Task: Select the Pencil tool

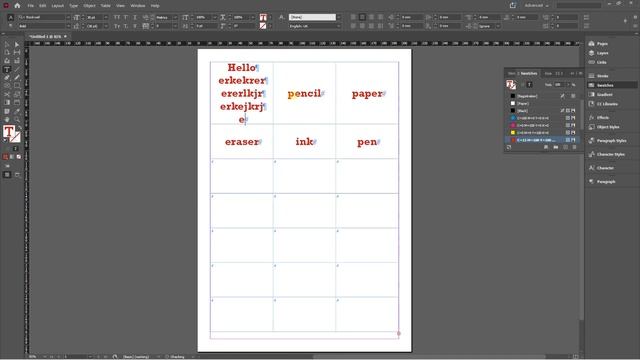Action: [17, 78]
